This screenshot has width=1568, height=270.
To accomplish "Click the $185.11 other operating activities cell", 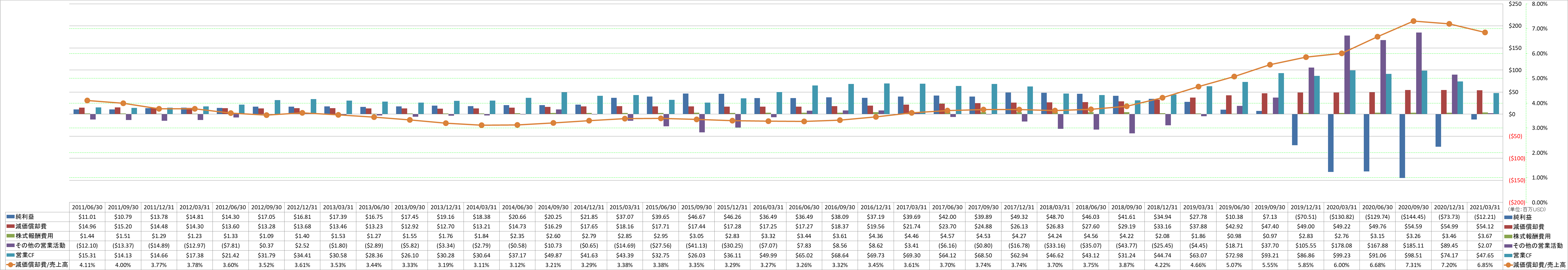I will pyautogui.click(x=1413, y=246).
